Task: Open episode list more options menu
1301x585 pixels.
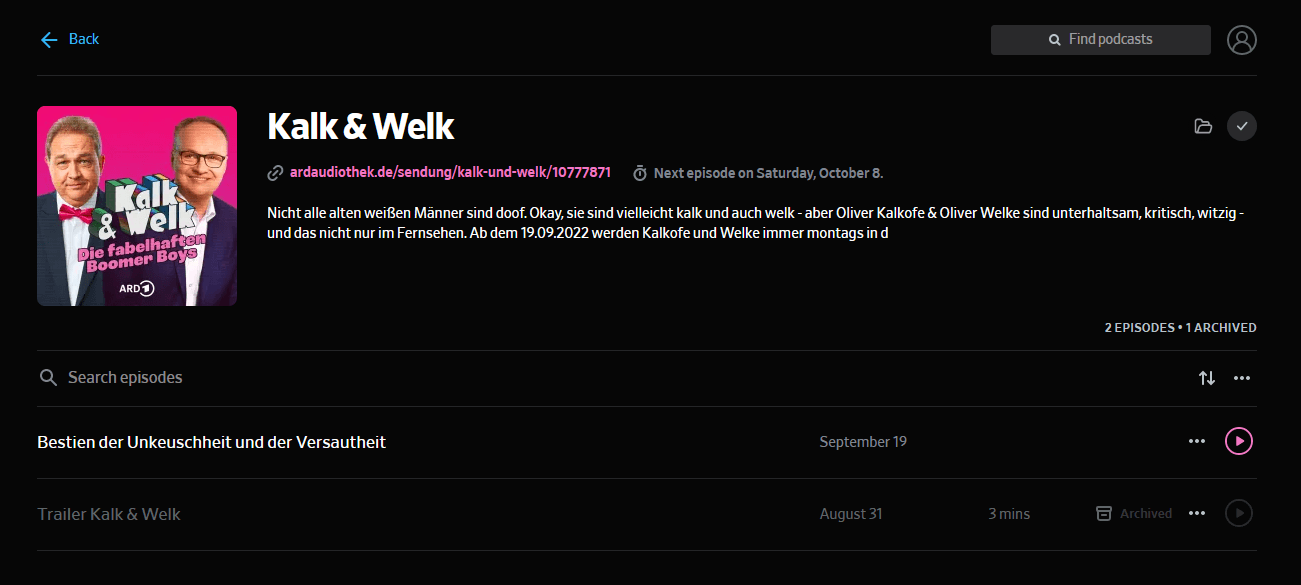Action: (x=1242, y=378)
